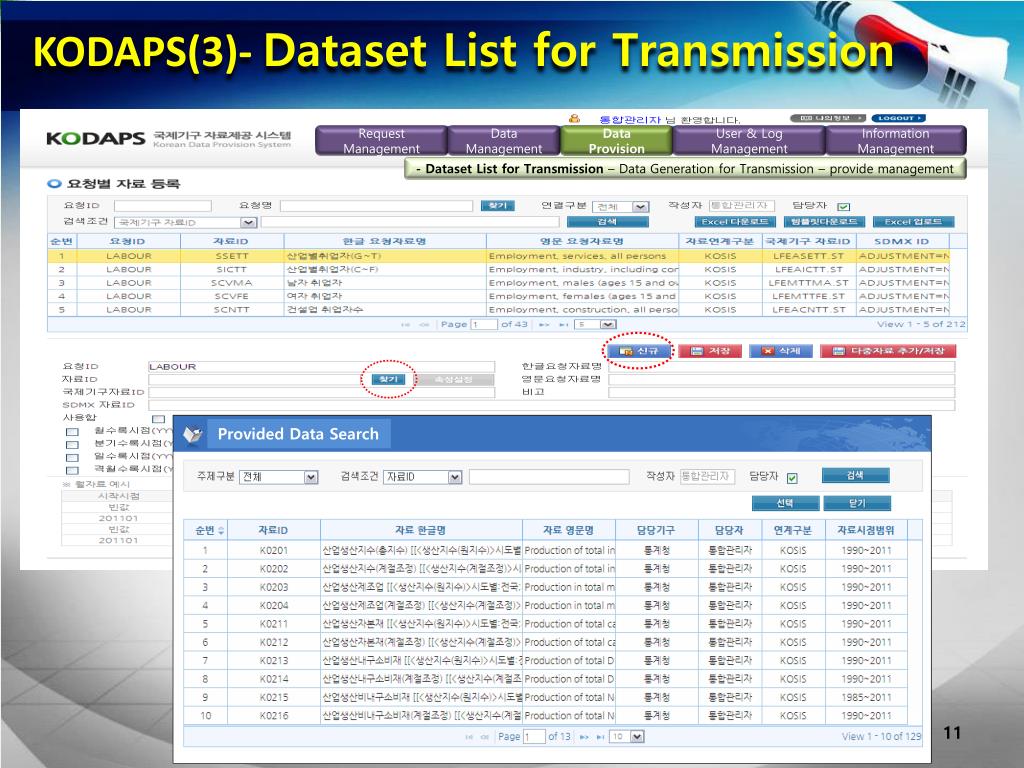This screenshot has width=1024, height=768.
Task: Open popup 검색조건 dropdown showing 자료ID
Action: (422, 477)
